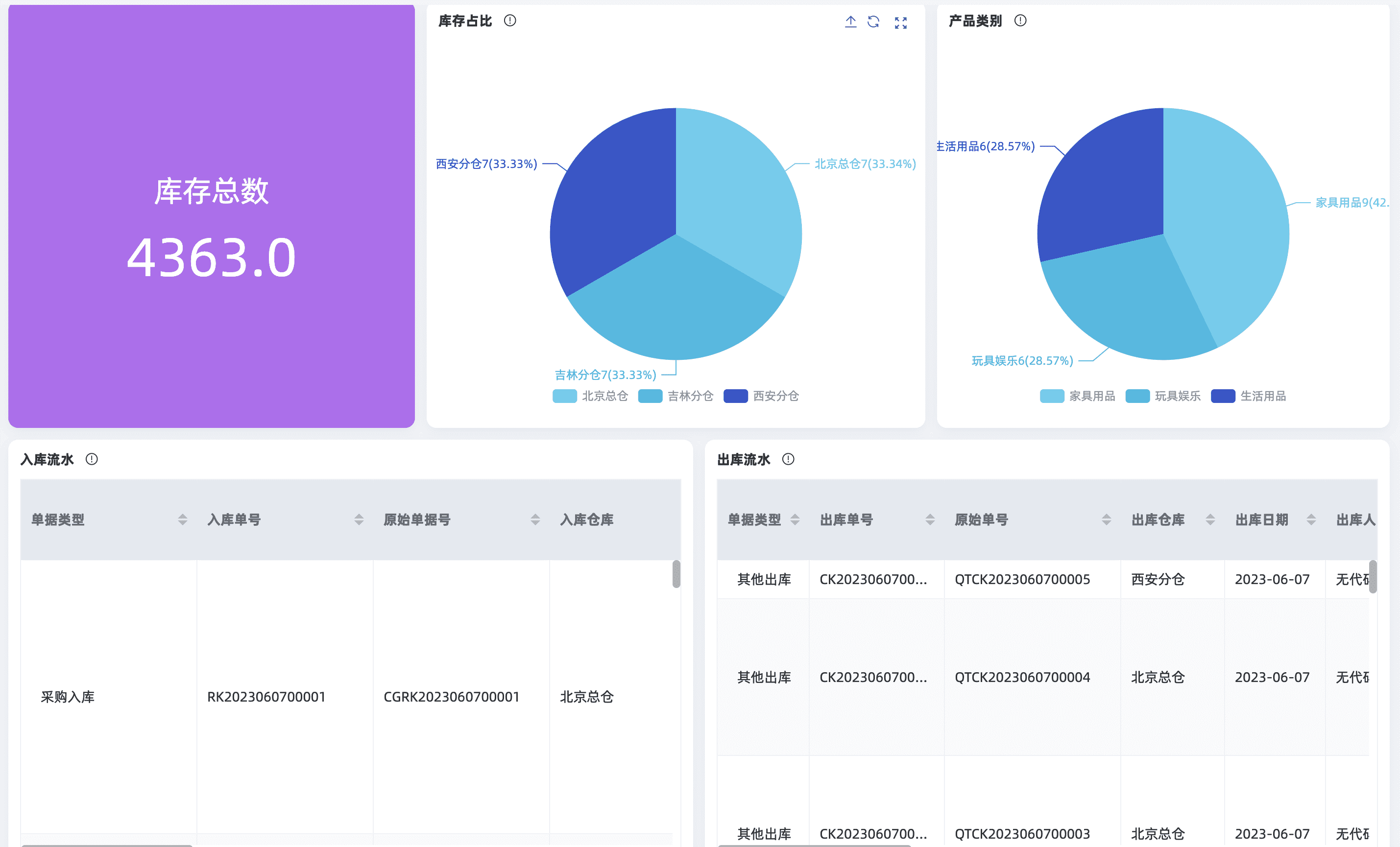Sort by 原始单据号 in 入库流水 table
This screenshot has width=1400, height=847.
[534, 519]
